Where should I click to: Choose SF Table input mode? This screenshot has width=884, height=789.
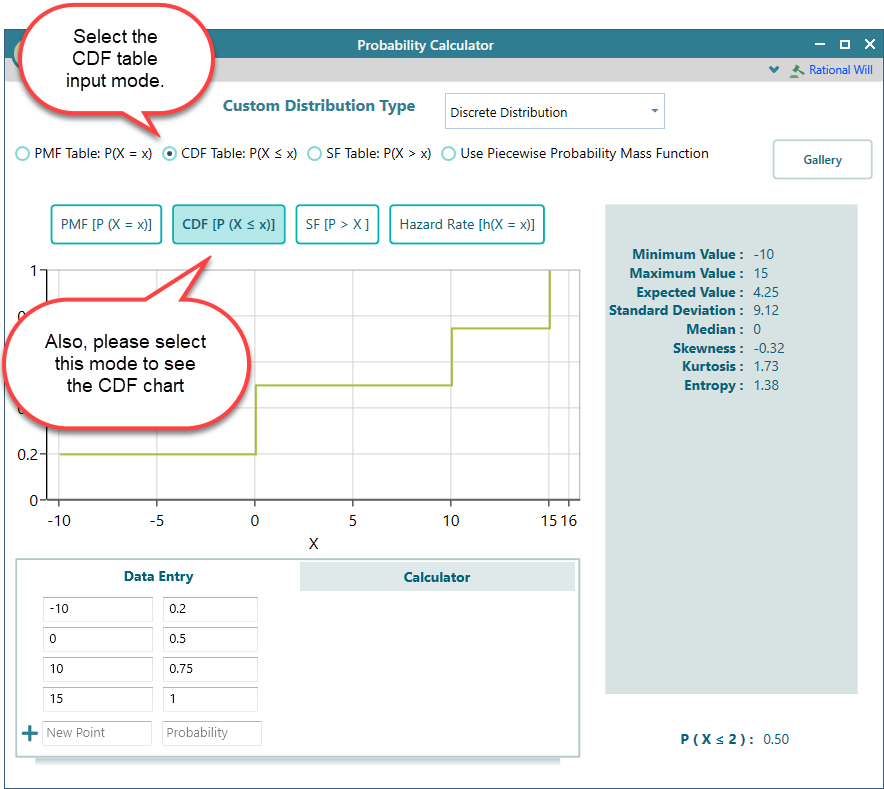pos(315,154)
